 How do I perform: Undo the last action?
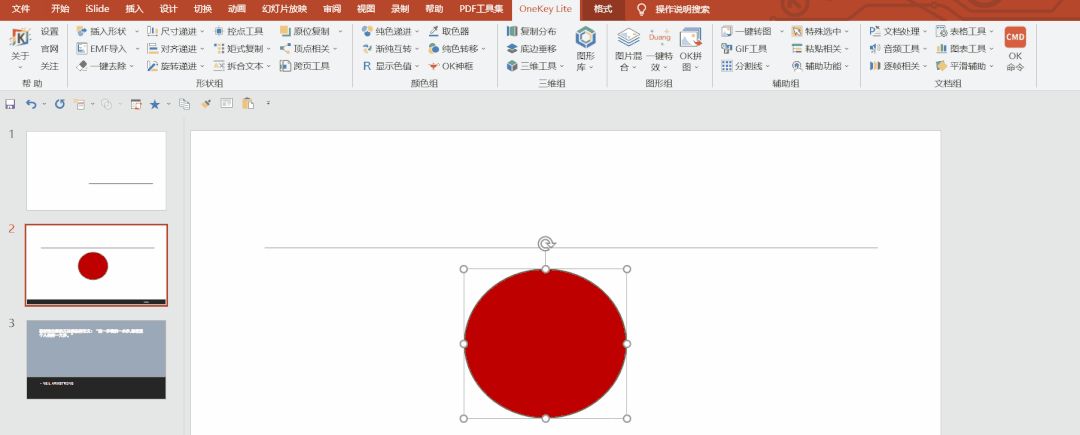[x=31, y=104]
